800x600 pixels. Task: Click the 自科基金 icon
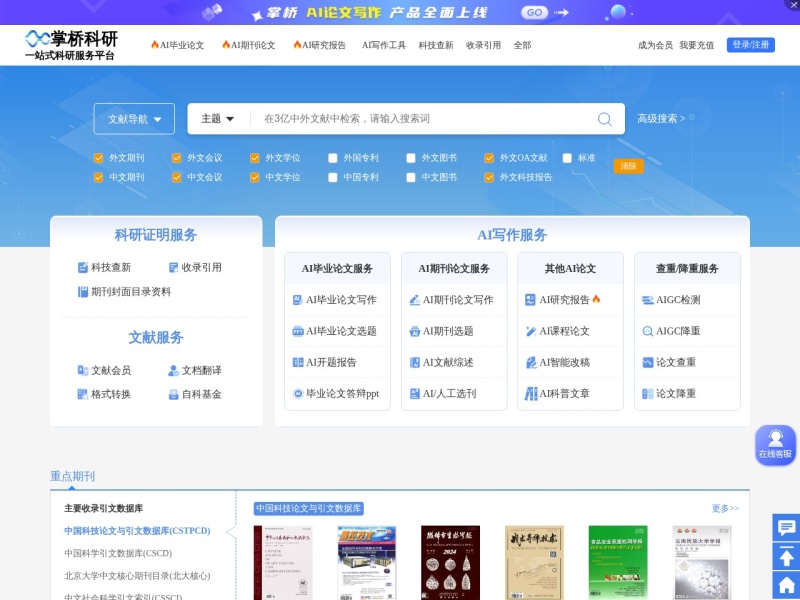pyautogui.click(x=173, y=394)
